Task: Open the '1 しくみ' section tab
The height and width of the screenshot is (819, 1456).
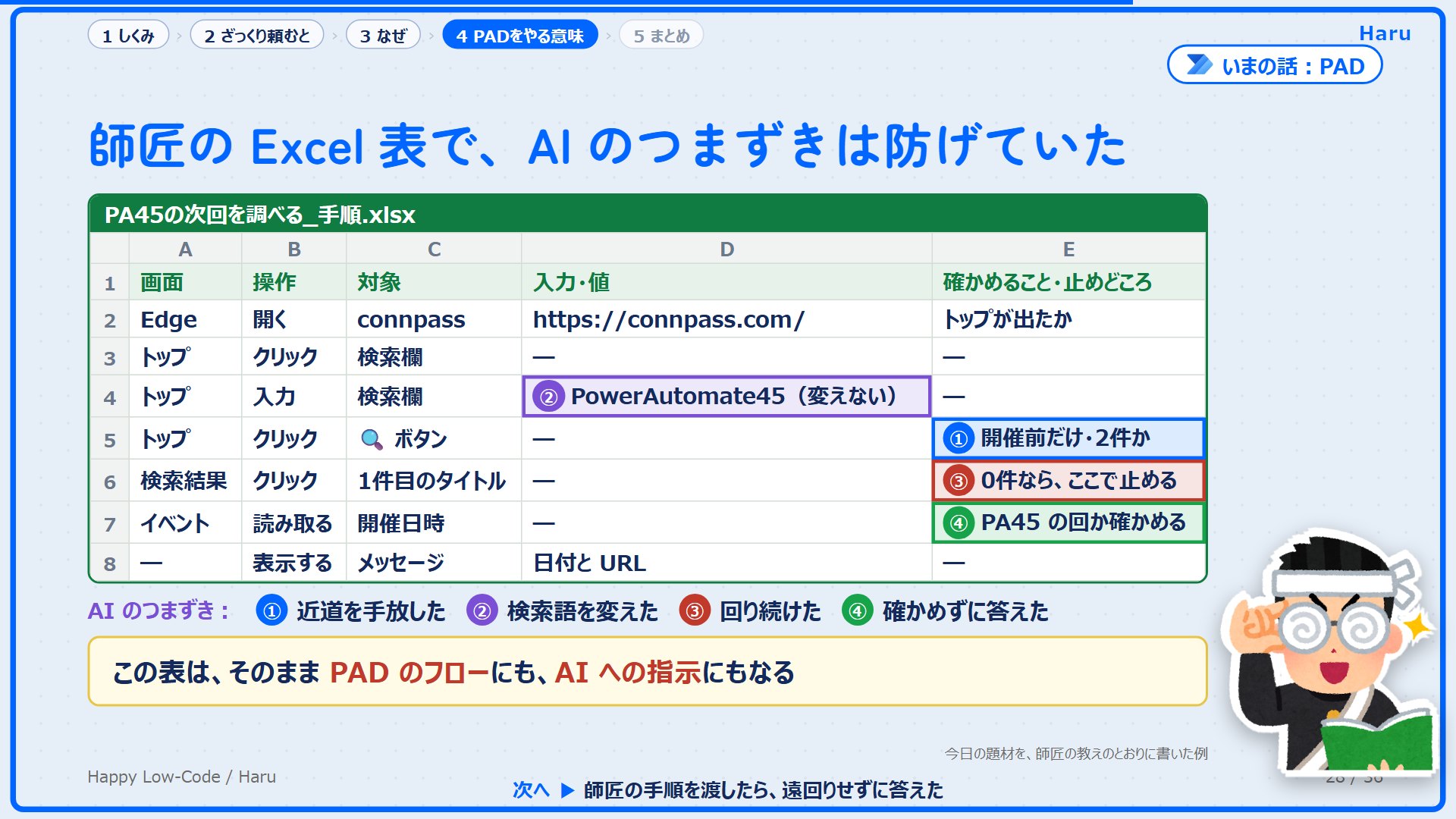Action: pos(128,36)
